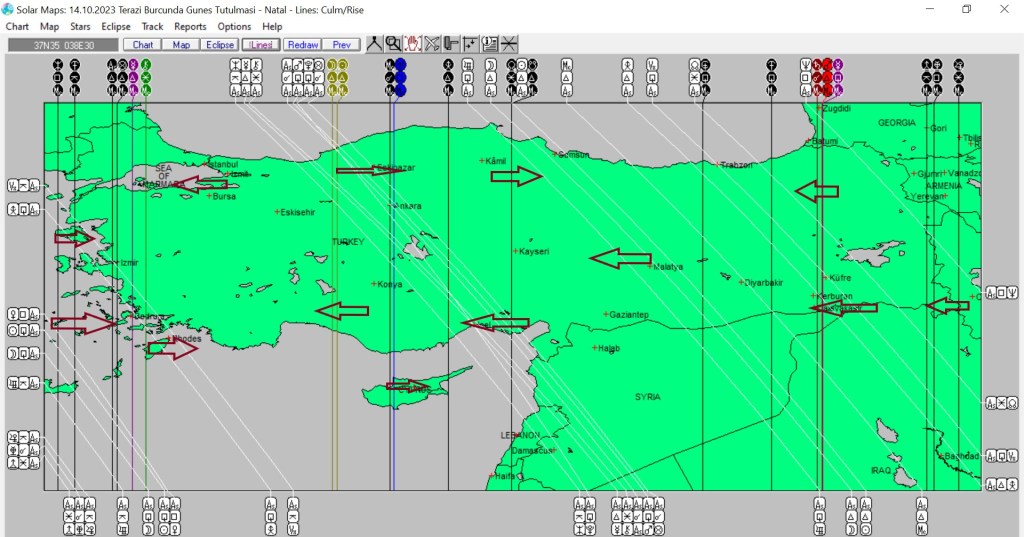
Task: Toggle the Lines toolbar button
Action: [x=261, y=45]
